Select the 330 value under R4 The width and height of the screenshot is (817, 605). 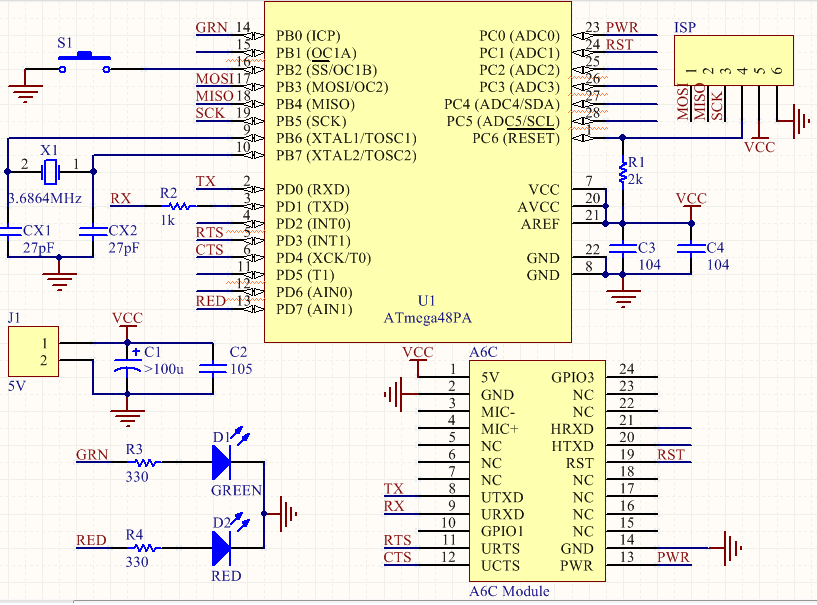click(137, 562)
